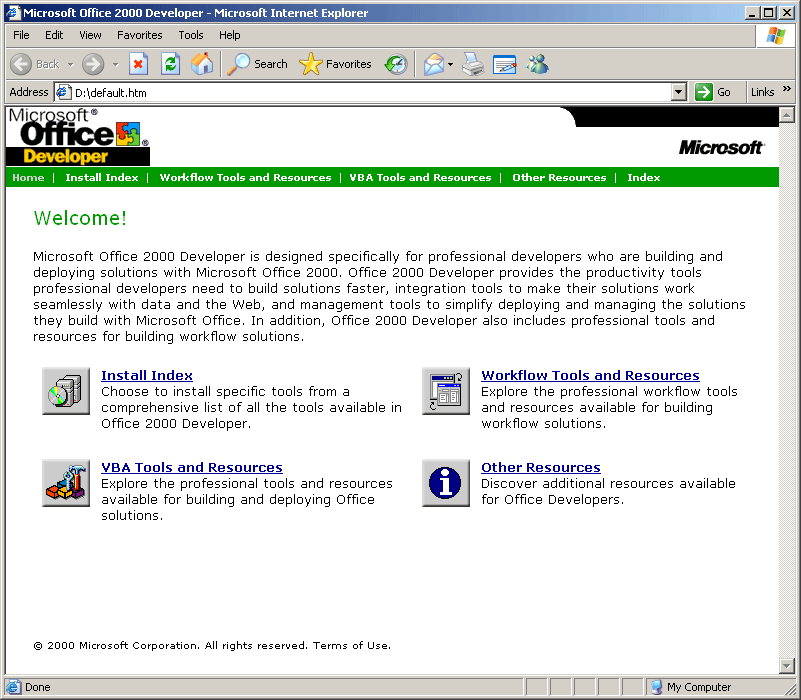Go to the Home page house icon

[x=202, y=64]
